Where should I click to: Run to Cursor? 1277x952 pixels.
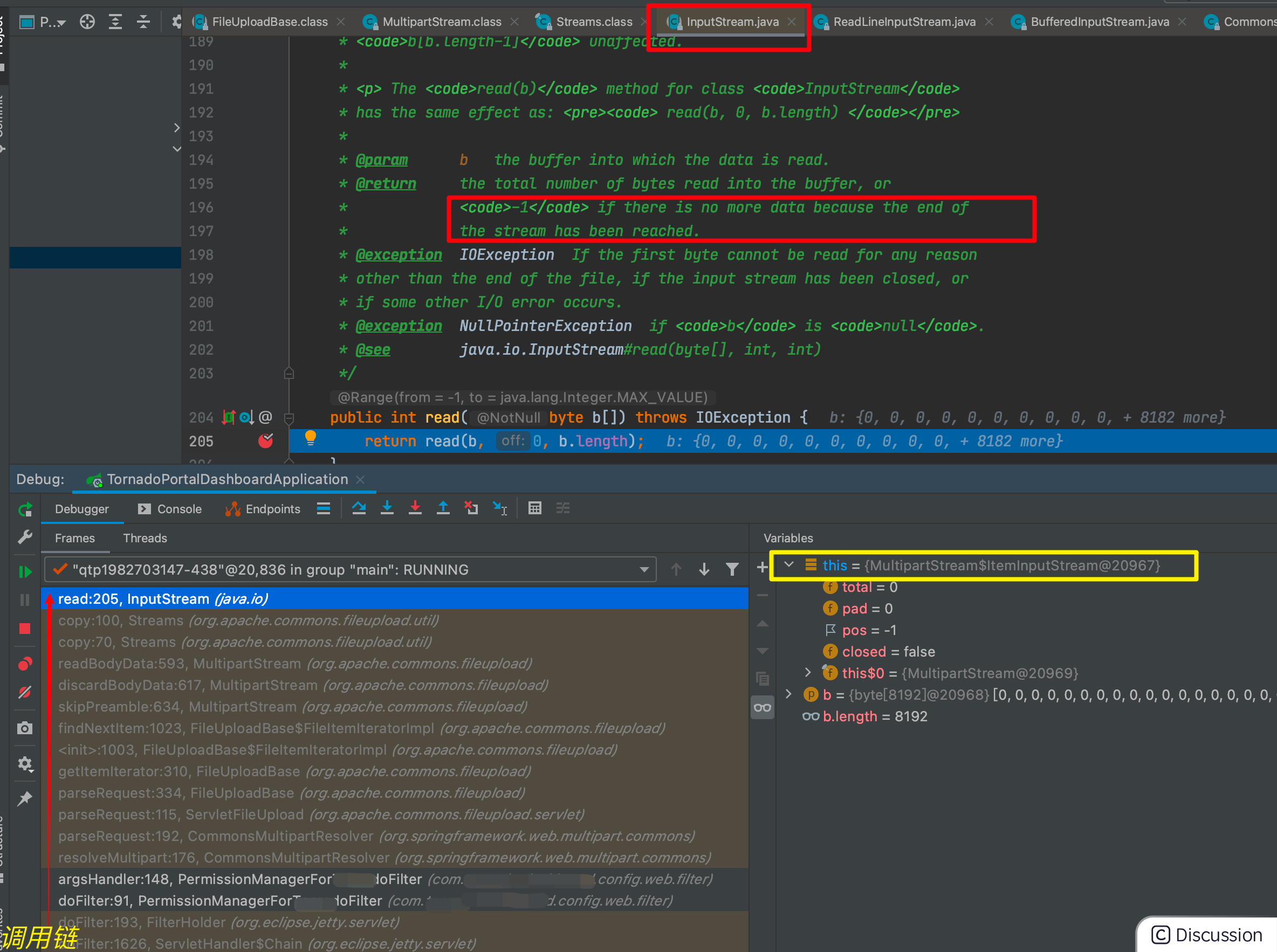pos(500,508)
